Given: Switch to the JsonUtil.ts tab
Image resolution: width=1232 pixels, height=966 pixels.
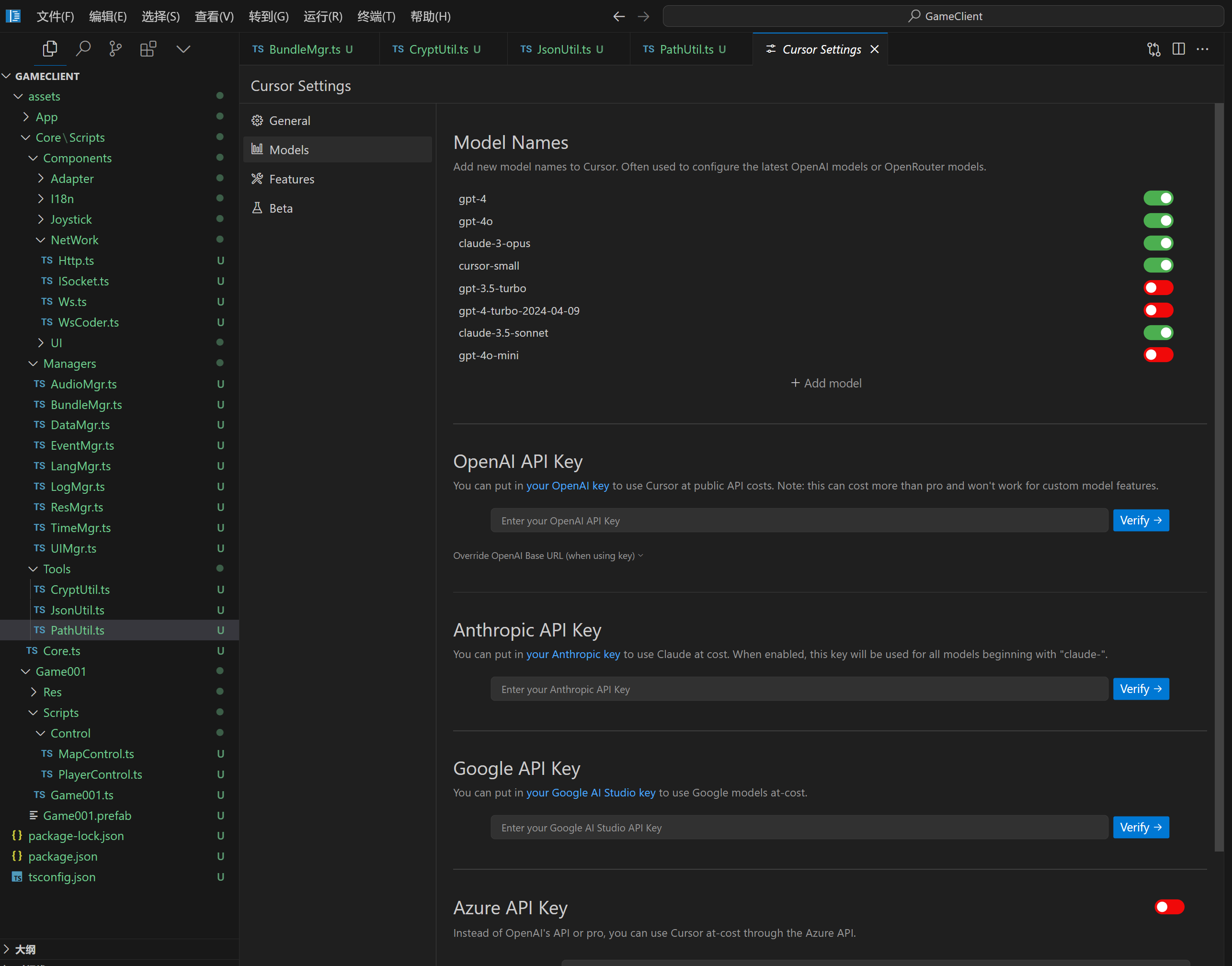Looking at the screenshot, I should click(x=563, y=49).
